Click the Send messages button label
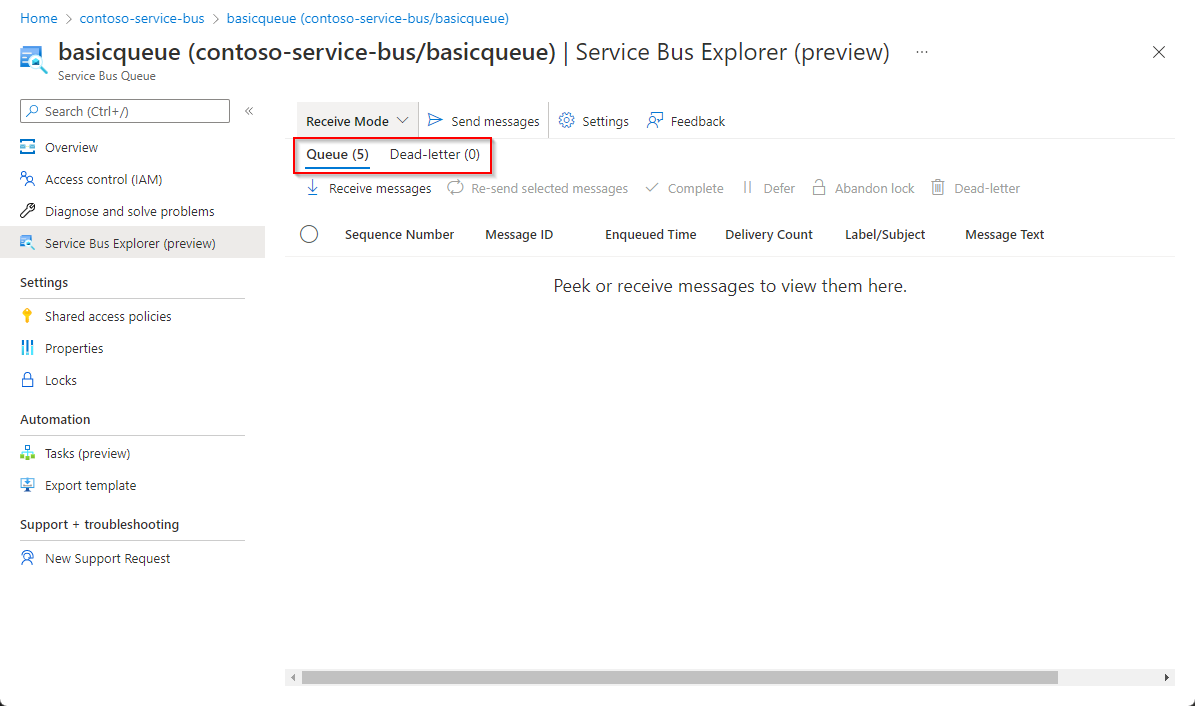This screenshot has width=1195, height=706. click(x=495, y=121)
